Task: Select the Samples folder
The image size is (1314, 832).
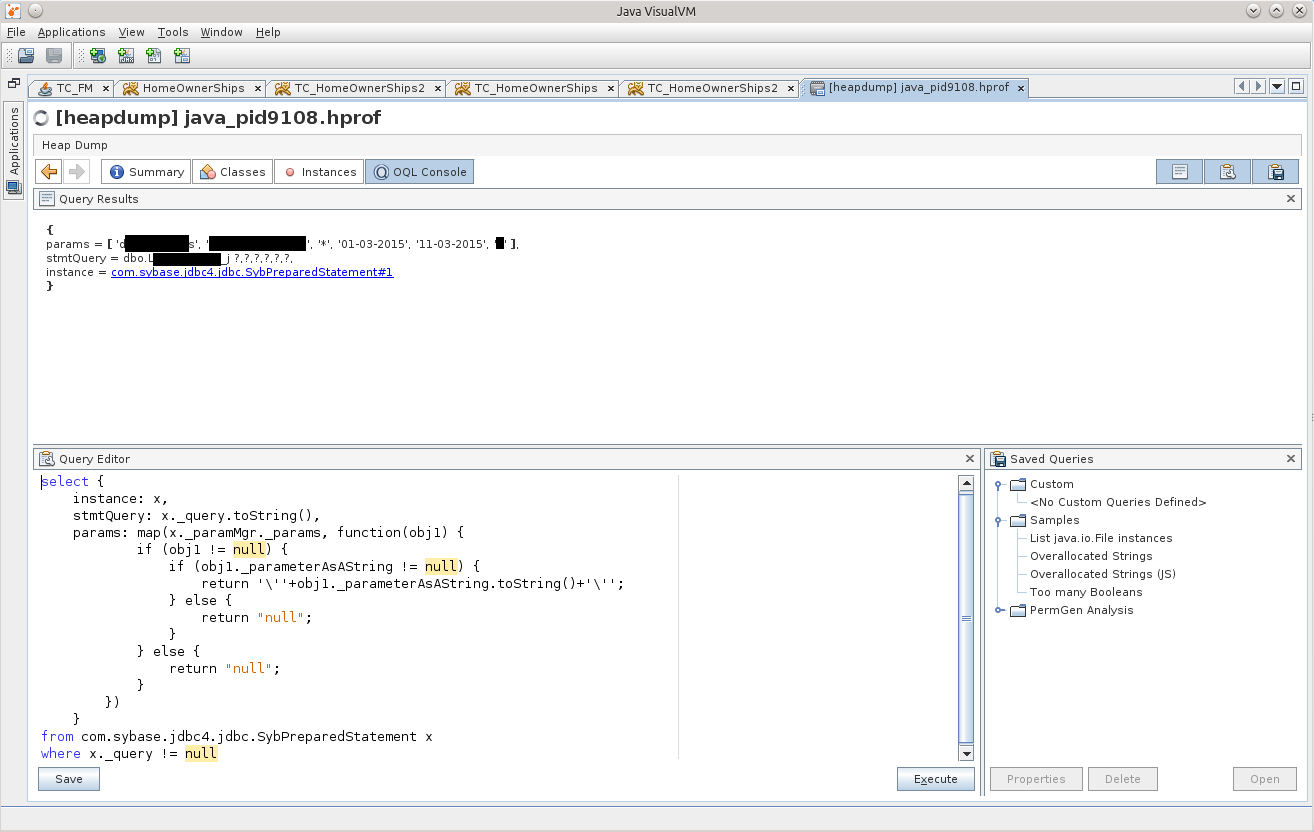Action: pos(1044,520)
